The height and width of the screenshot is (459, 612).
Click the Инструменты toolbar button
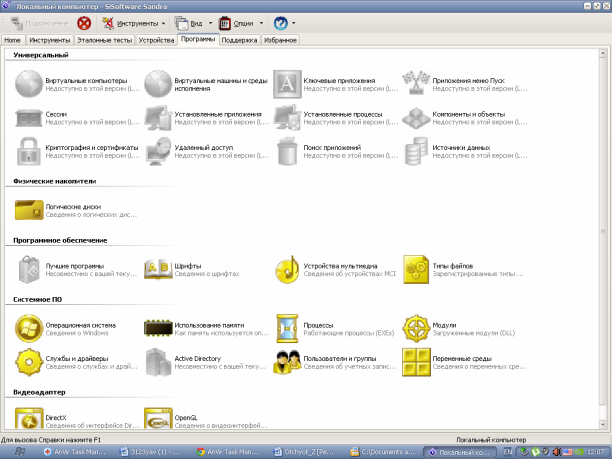130,23
